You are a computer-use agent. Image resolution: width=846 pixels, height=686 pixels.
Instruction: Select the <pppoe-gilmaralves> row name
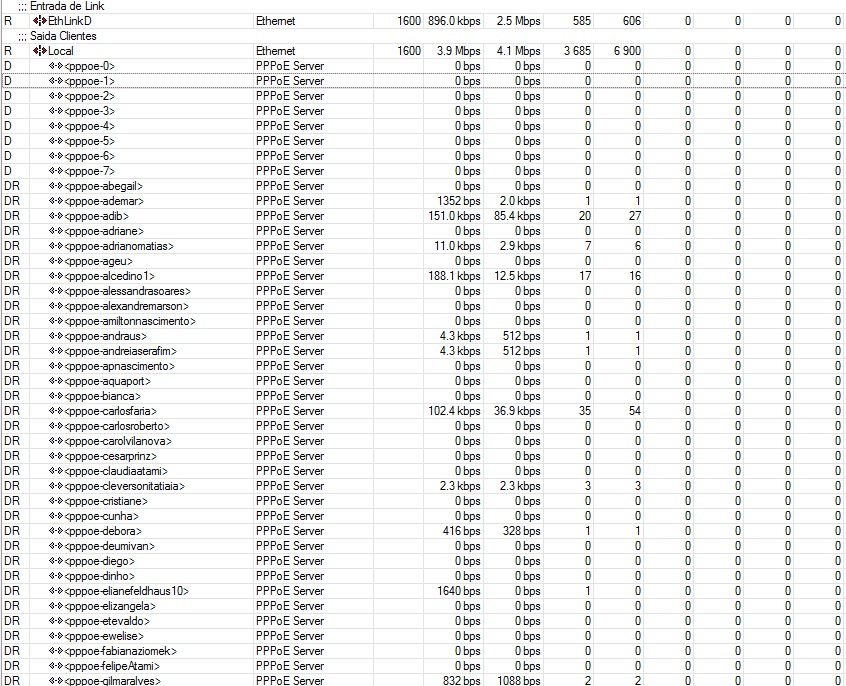(112, 681)
